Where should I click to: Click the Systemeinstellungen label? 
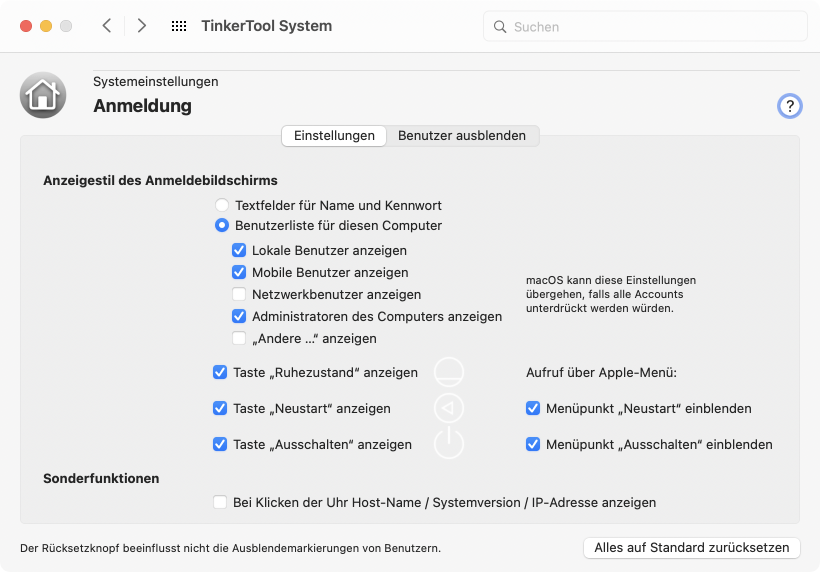tap(156, 82)
